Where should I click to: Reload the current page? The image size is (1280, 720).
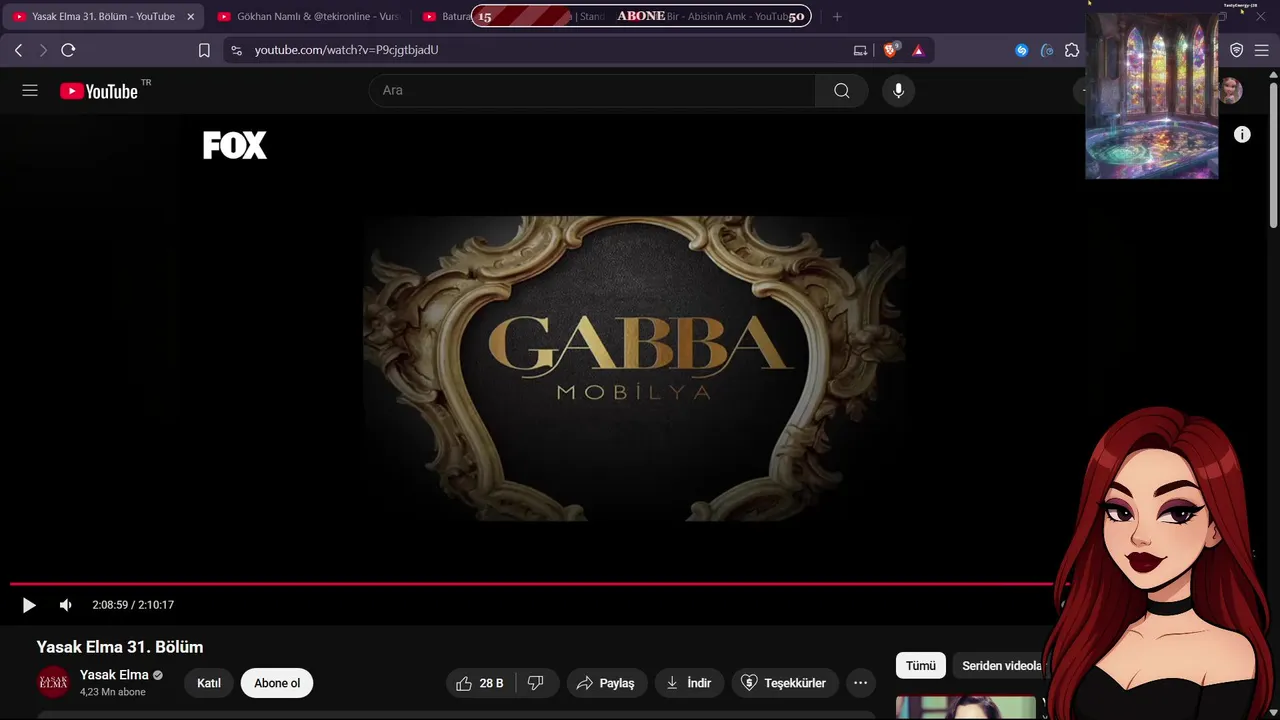(x=68, y=50)
